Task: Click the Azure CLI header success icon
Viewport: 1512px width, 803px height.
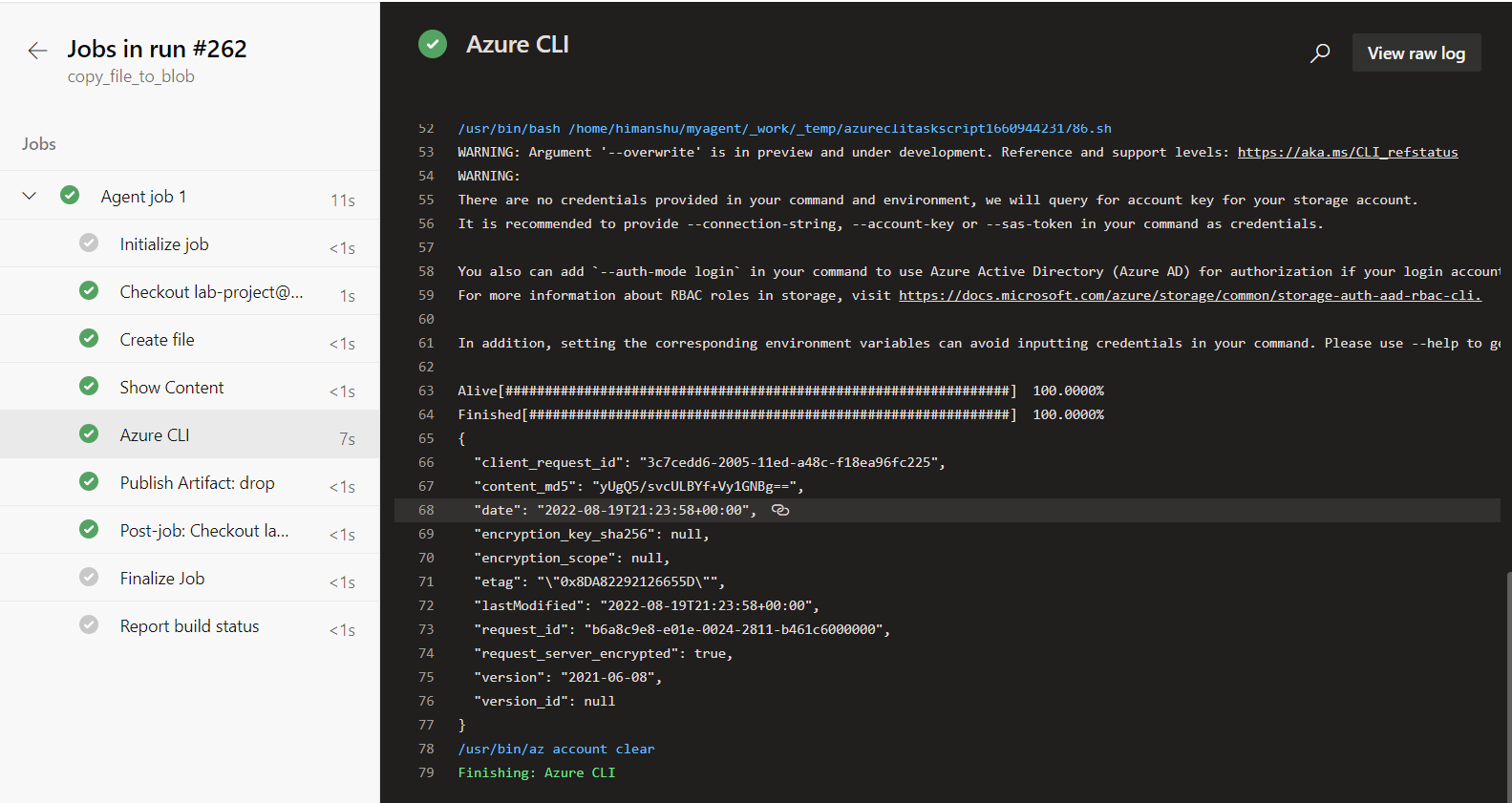Action: click(433, 44)
